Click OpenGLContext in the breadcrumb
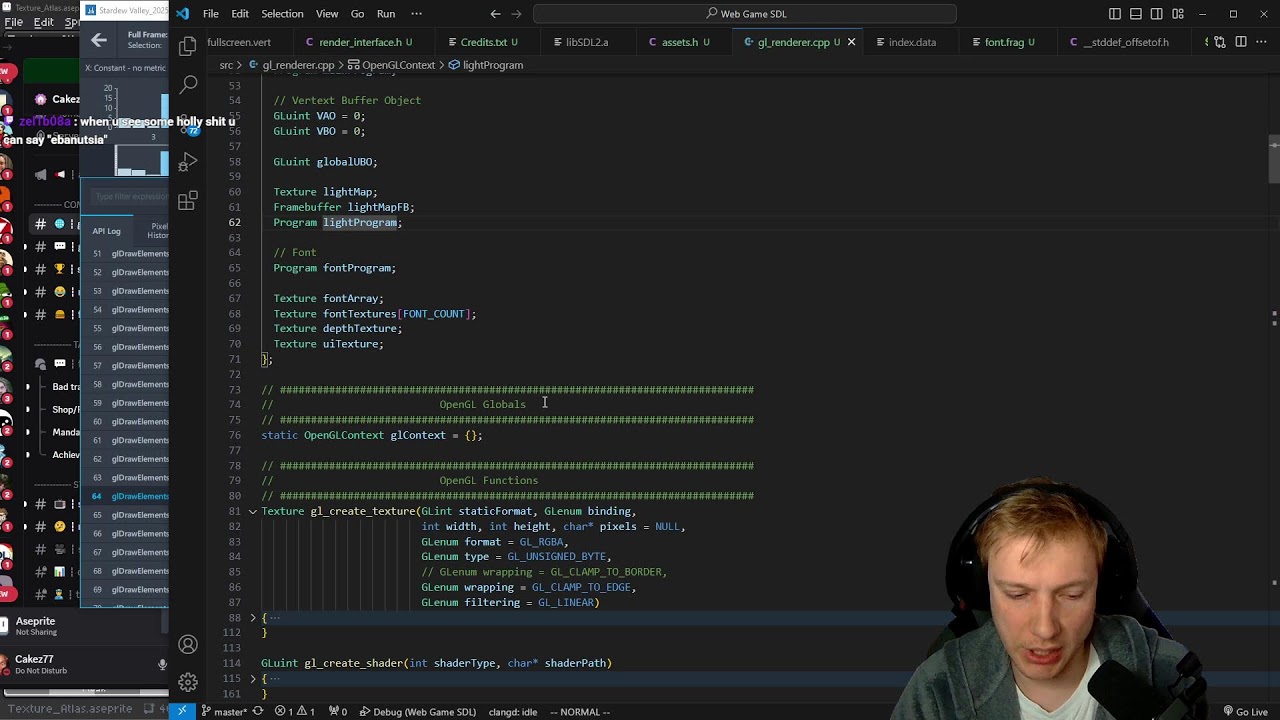This screenshot has height=720, width=1280. click(398, 65)
